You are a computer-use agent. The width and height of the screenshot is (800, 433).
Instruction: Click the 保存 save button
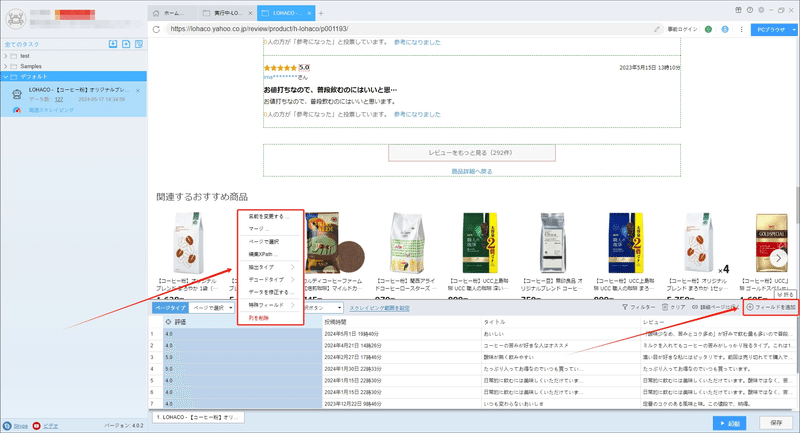click(776, 423)
